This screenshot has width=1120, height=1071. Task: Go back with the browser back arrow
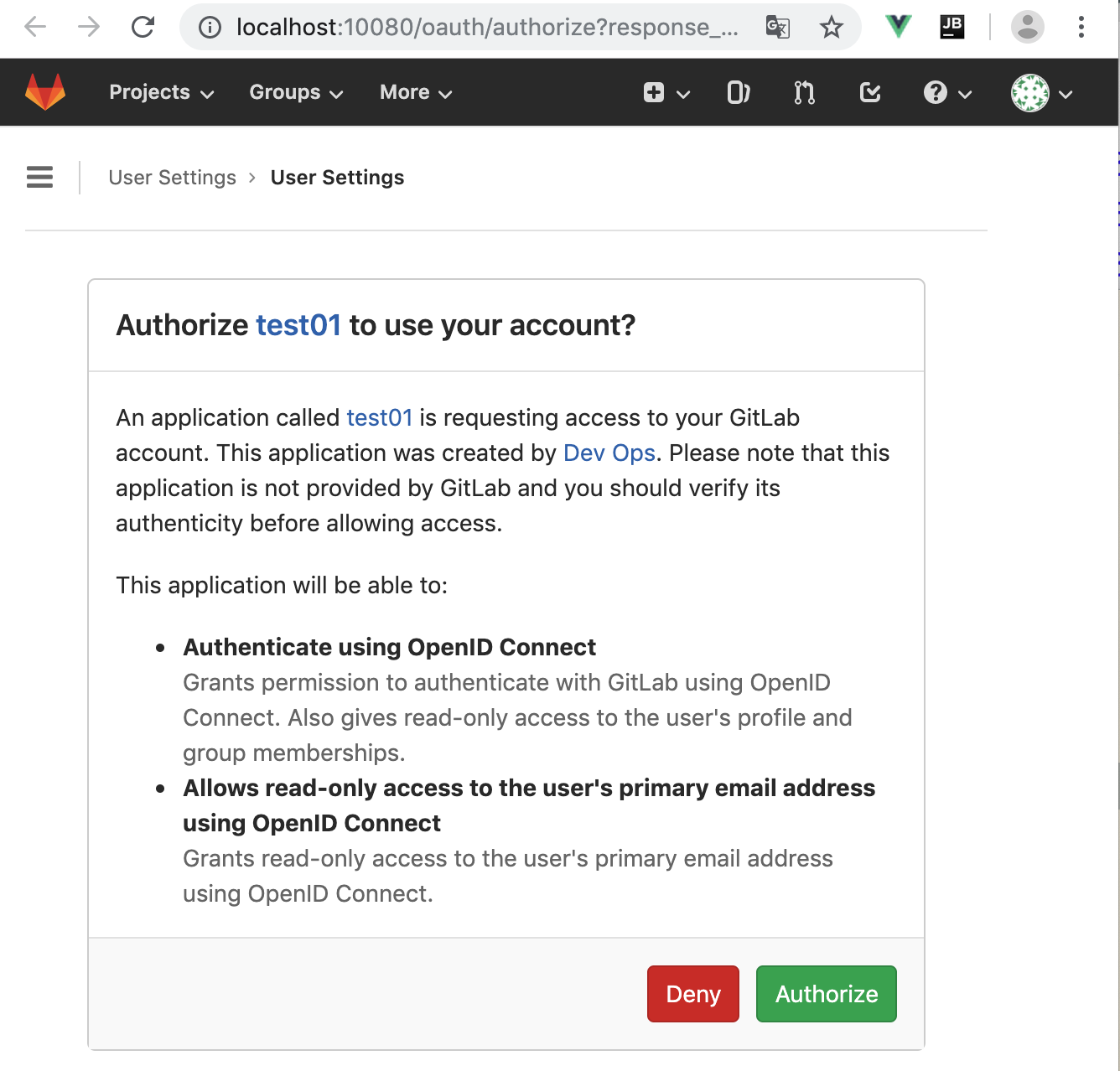pos(35,28)
